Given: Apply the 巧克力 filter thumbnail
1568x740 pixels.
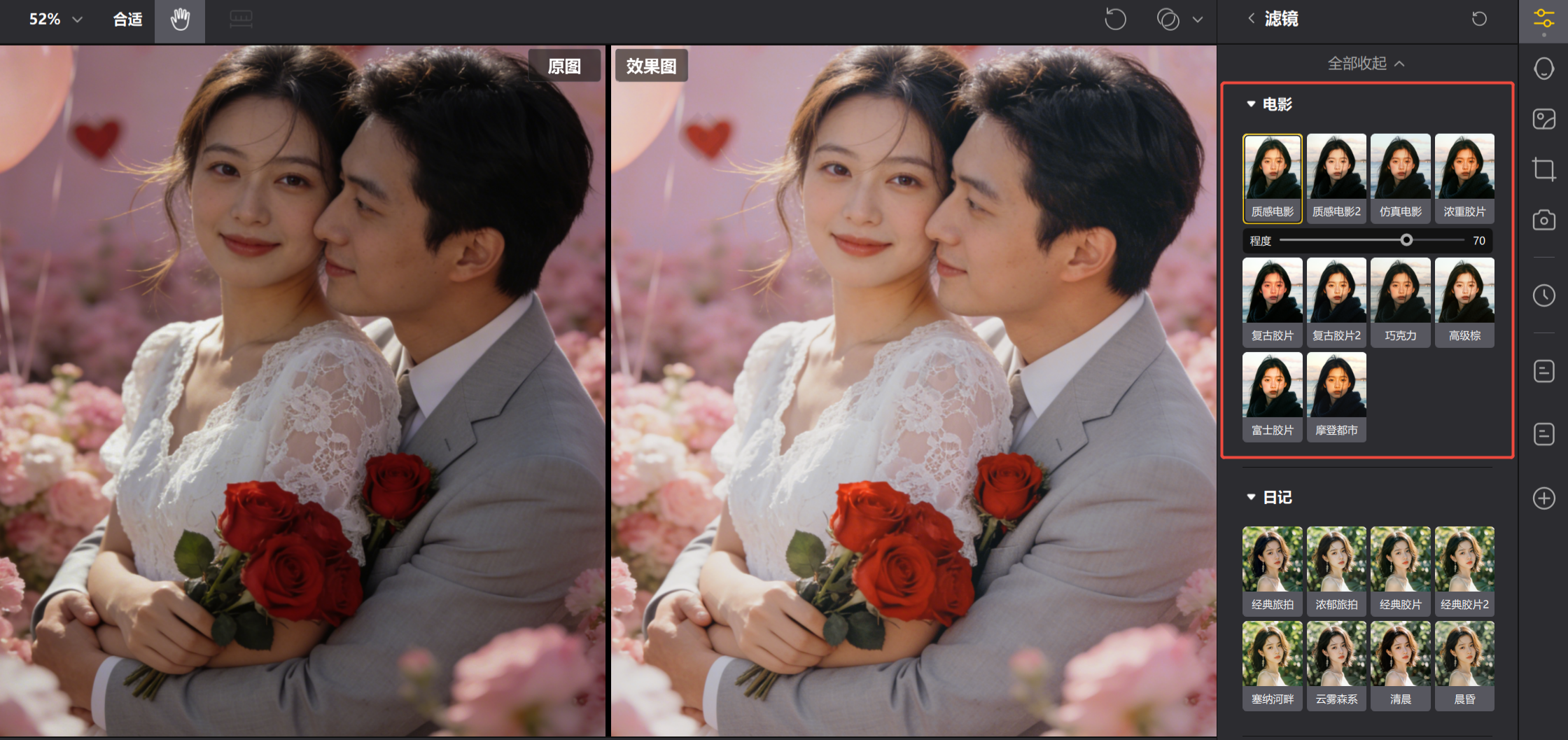Looking at the screenshot, I should [x=1400, y=302].
